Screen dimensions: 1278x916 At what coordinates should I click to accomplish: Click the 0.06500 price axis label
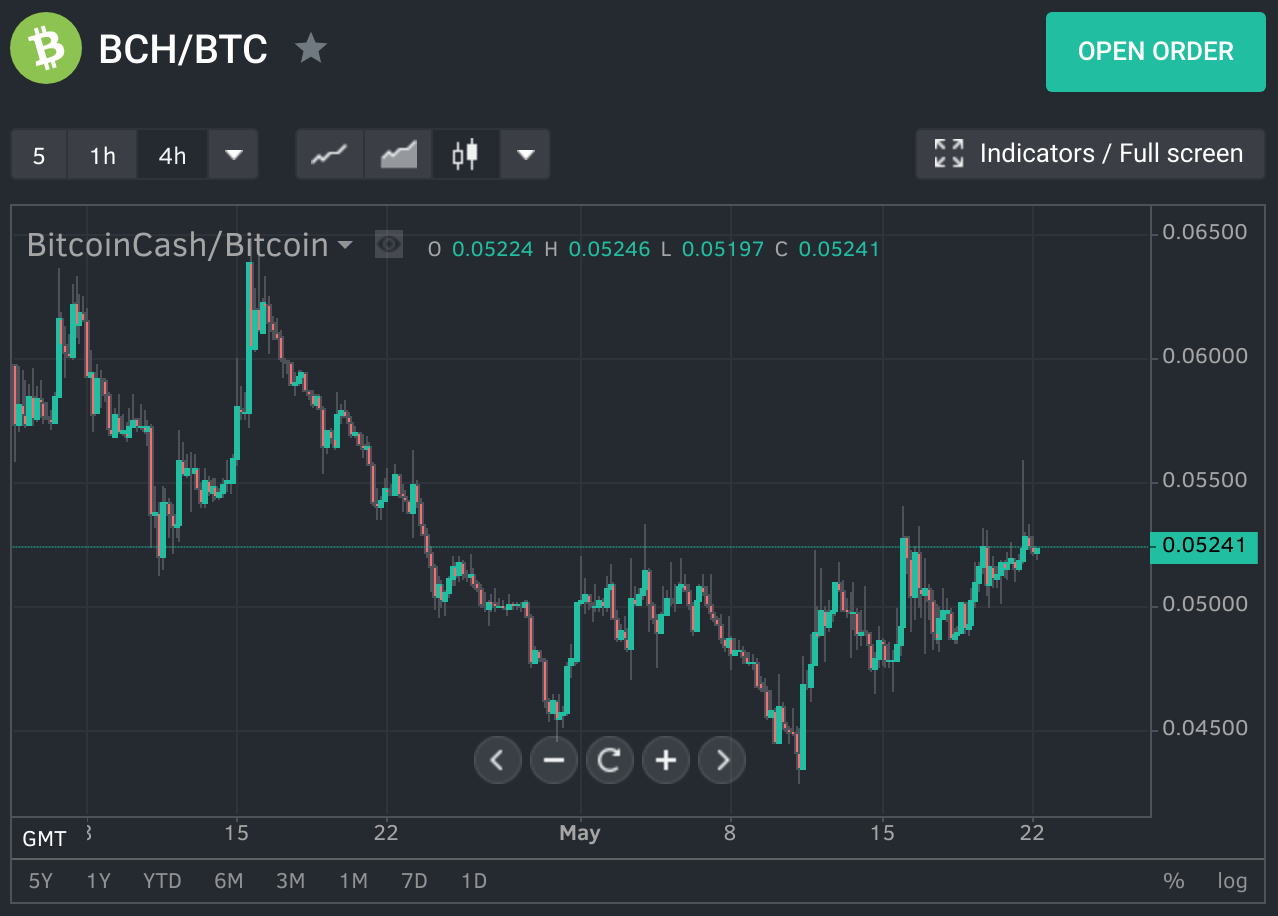pos(1205,232)
